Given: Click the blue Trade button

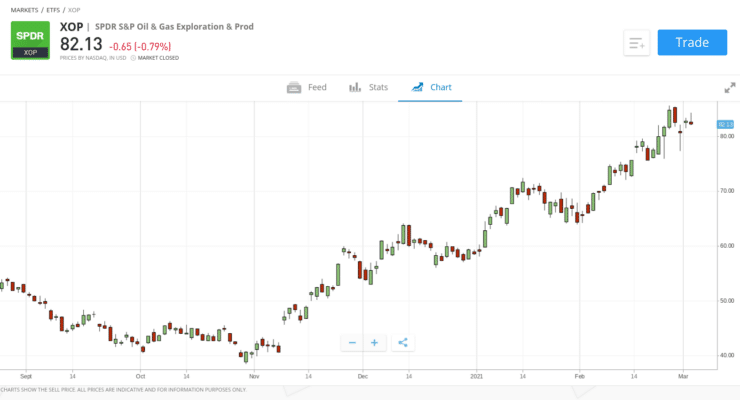Looking at the screenshot, I should 692,42.
